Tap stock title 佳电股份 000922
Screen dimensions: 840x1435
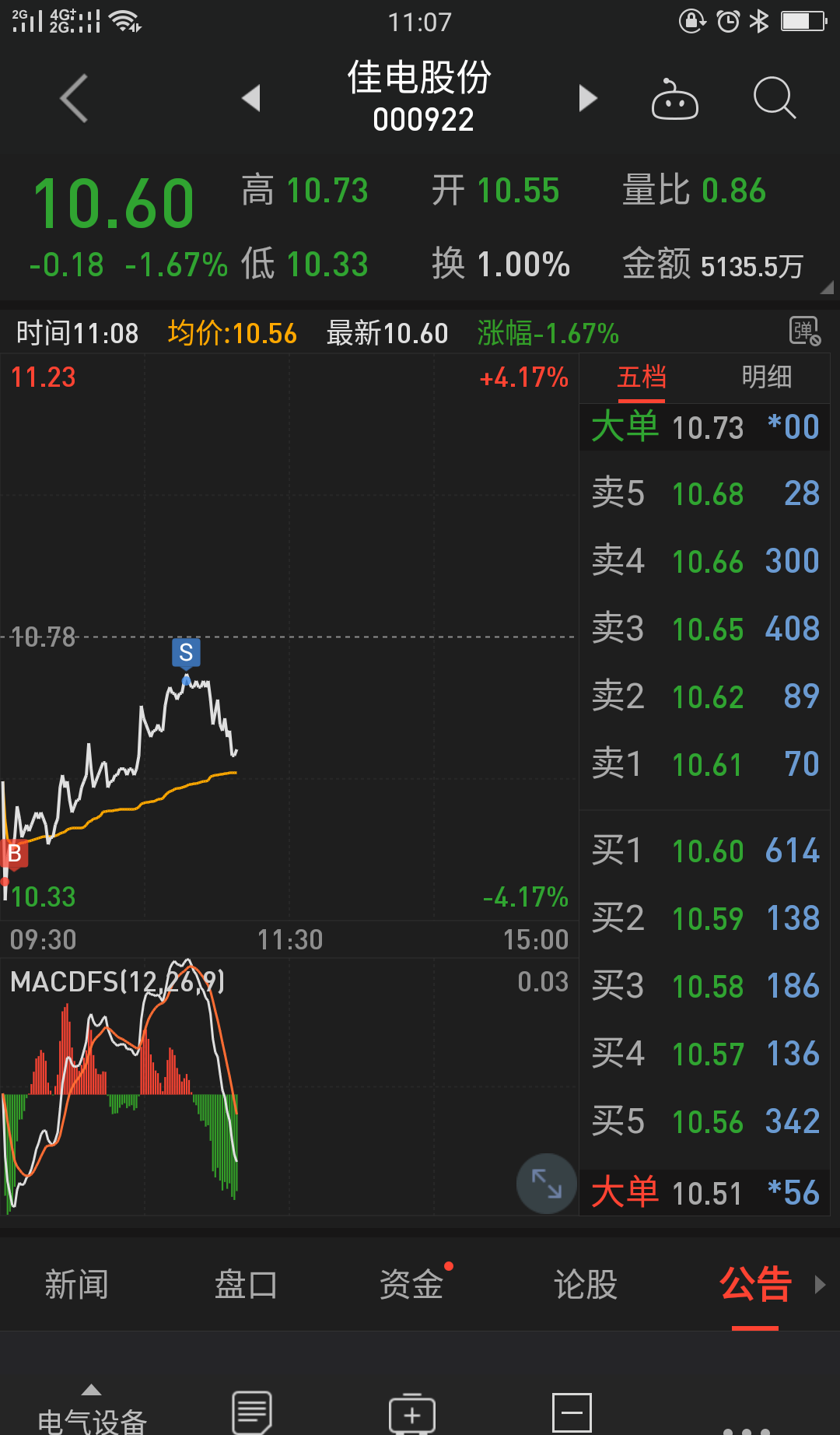pos(420,97)
